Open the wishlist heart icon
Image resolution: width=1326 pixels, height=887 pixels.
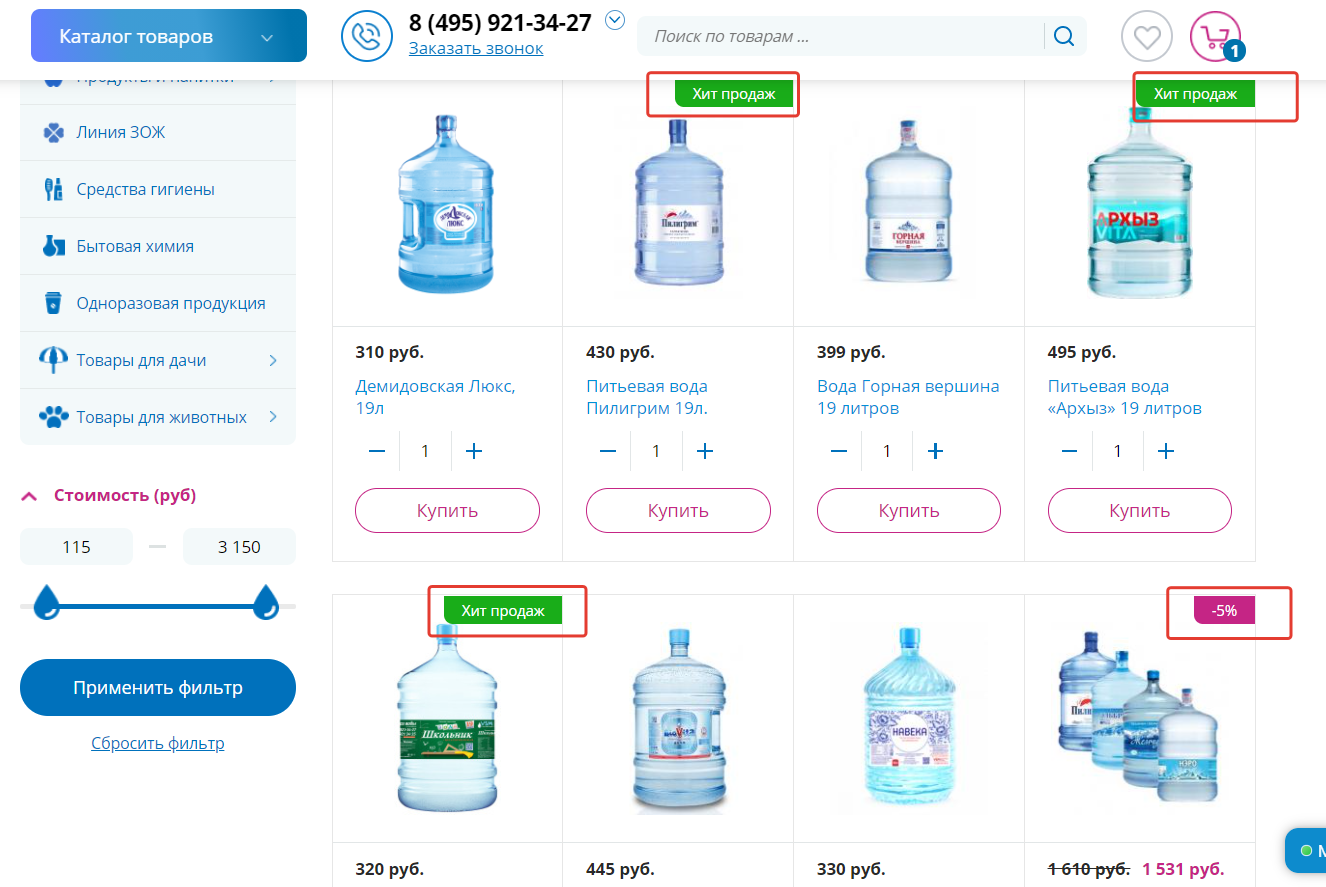pos(1147,37)
